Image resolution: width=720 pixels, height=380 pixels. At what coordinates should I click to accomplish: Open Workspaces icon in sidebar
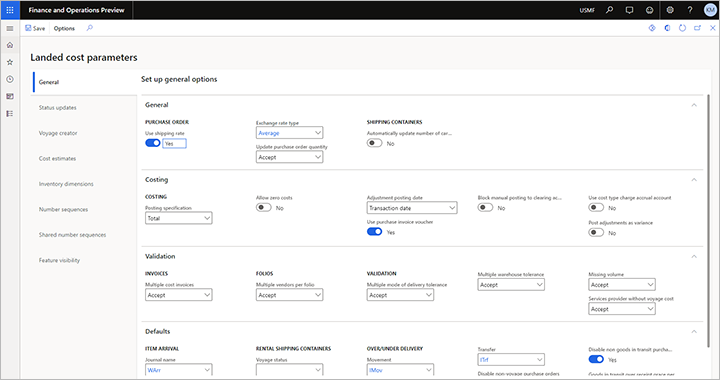click(10, 96)
